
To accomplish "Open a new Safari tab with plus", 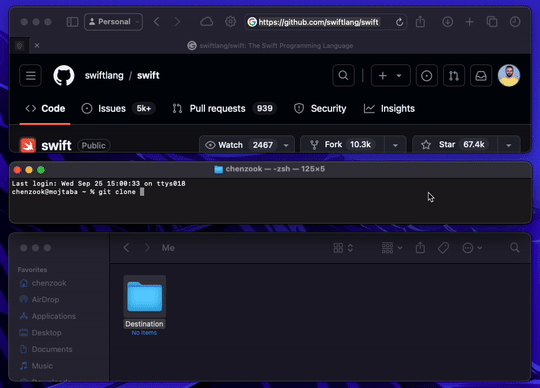I will 469,22.
